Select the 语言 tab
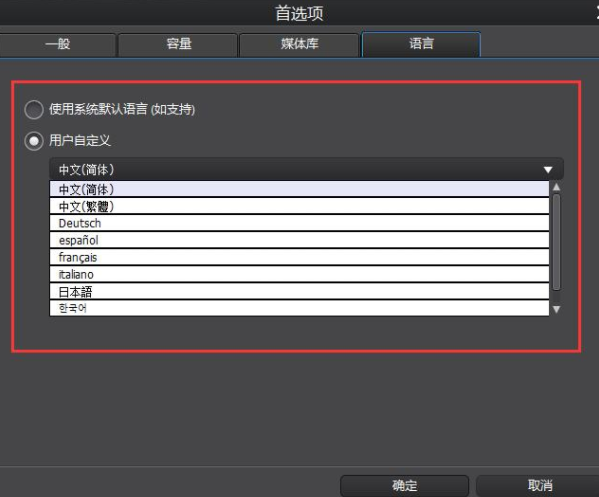Image resolution: width=599 pixels, height=497 pixels. point(421,44)
